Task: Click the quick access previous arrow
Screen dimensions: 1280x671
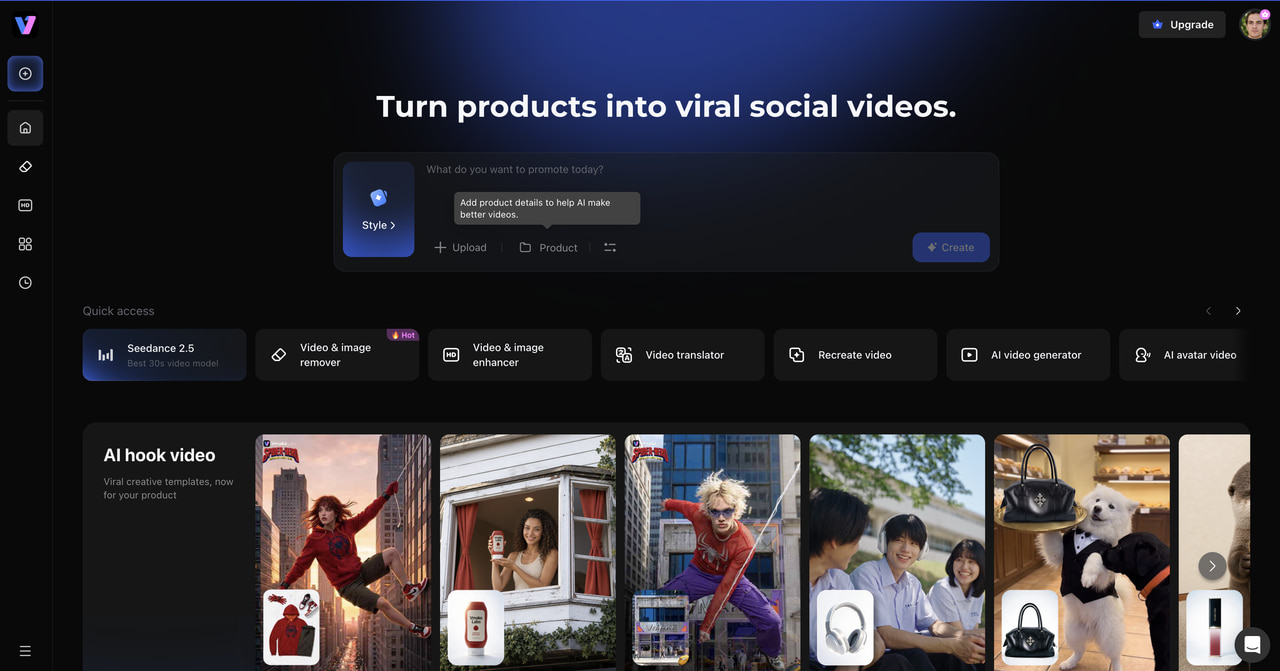Action: coord(1208,311)
